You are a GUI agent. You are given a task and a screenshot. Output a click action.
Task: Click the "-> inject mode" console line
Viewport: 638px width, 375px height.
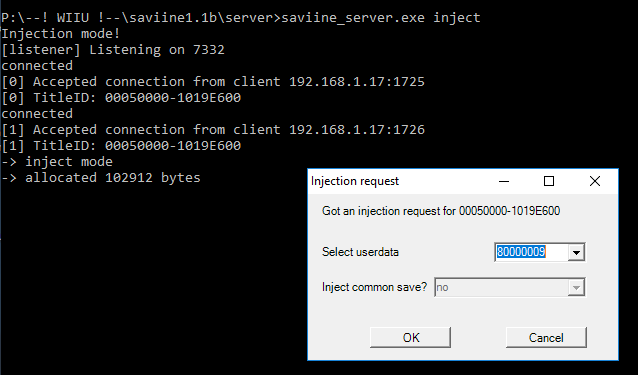point(57,162)
